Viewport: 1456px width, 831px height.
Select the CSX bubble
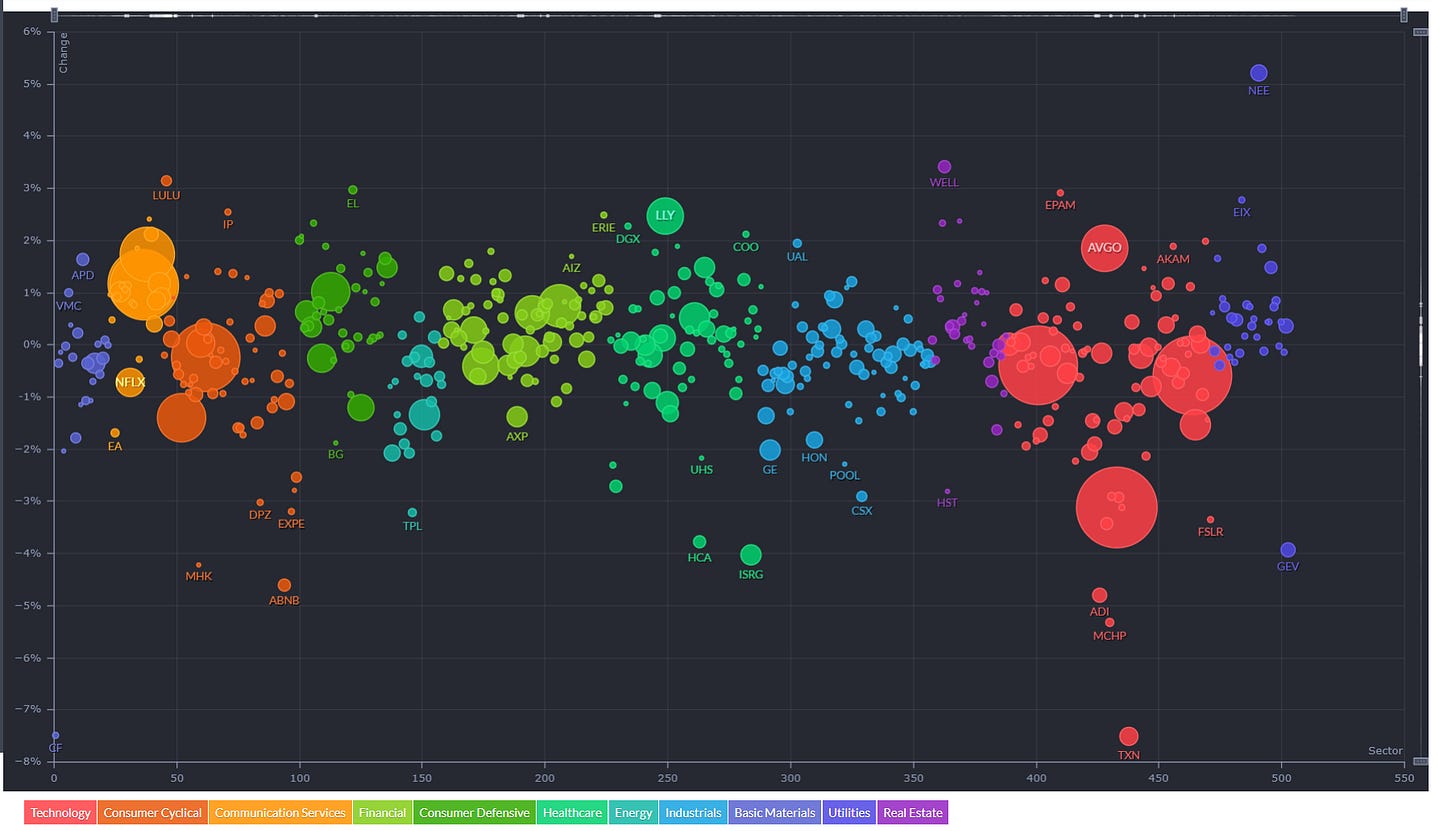(x=862, y=496)
